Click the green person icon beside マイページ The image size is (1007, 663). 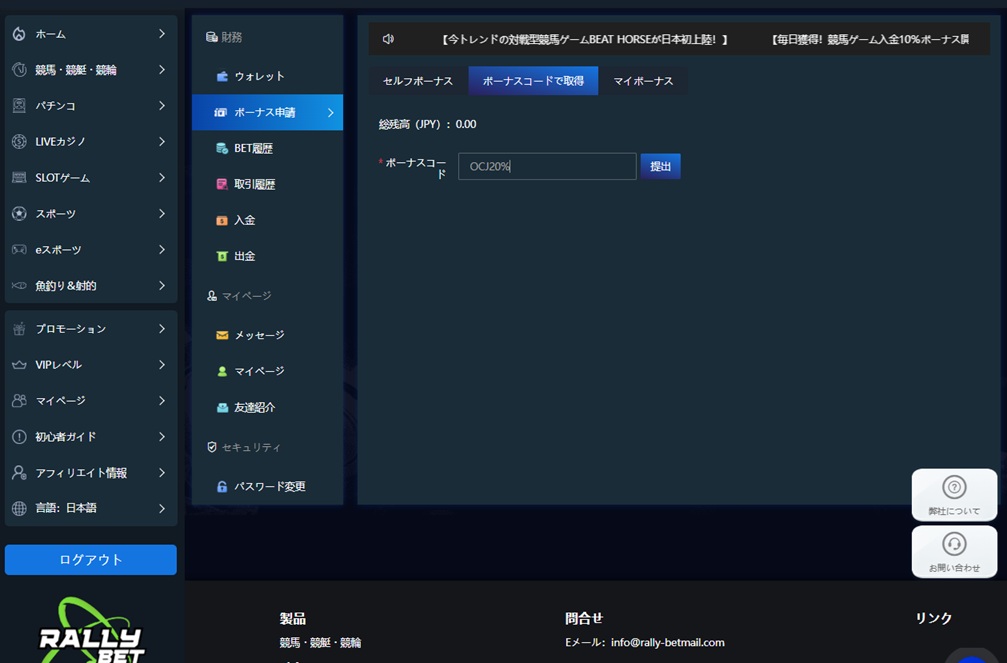222,371
